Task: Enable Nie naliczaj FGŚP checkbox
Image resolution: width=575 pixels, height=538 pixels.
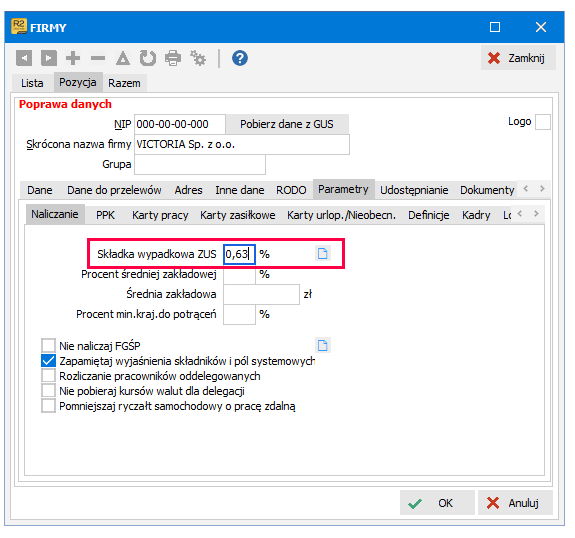Action: coord(48,345)
